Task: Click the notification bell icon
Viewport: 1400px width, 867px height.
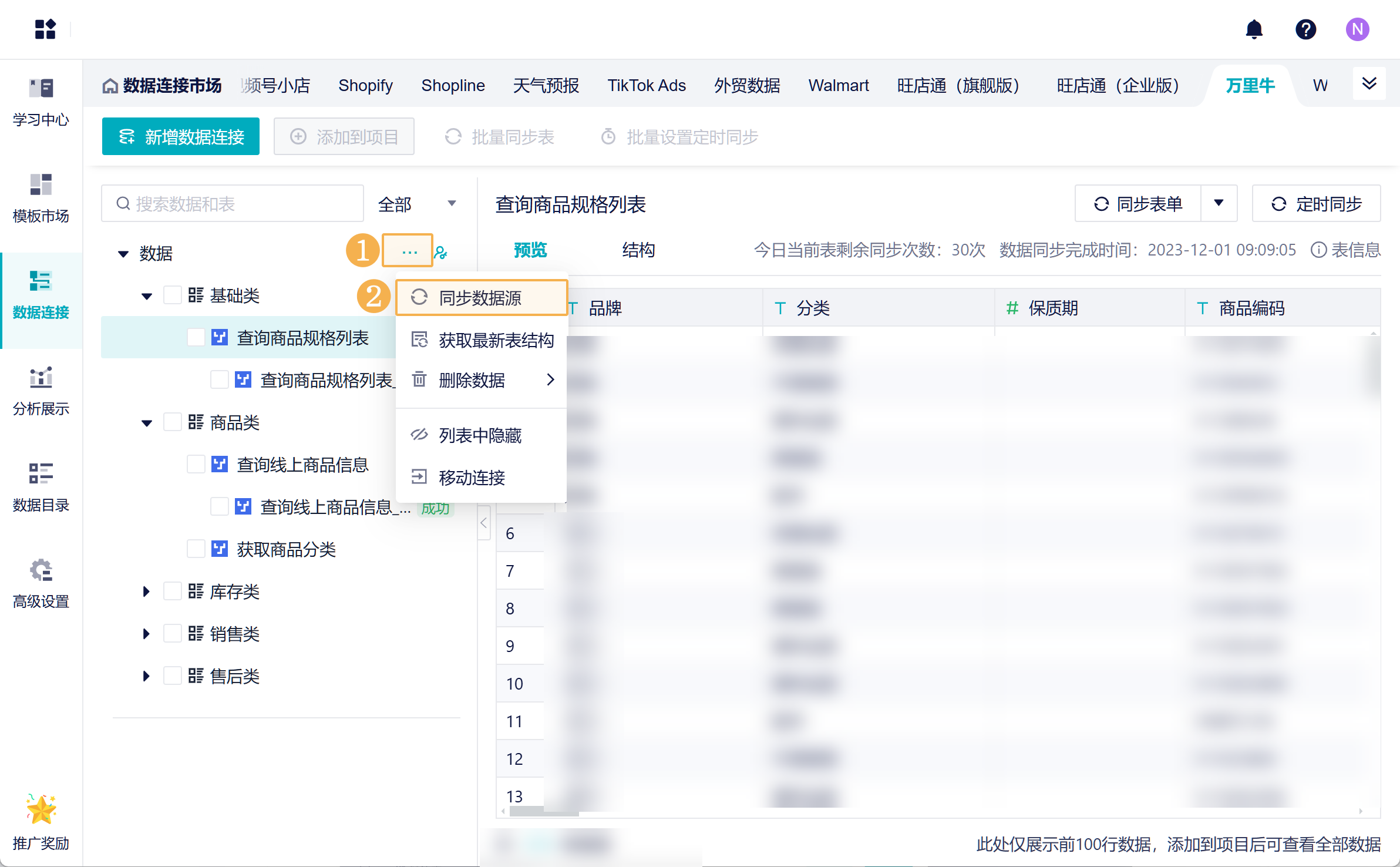Action: pyautogui.click(x=1254, y=29)
